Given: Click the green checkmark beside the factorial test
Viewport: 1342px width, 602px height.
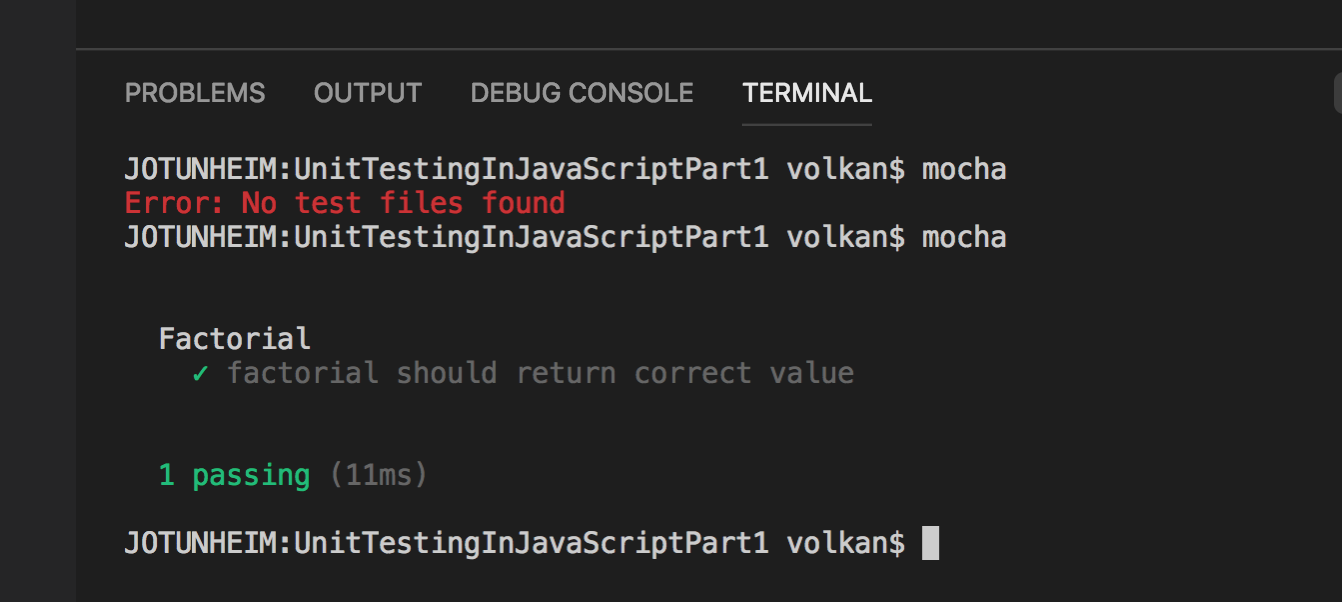Looking at the screenshot, I should [200, 373].
